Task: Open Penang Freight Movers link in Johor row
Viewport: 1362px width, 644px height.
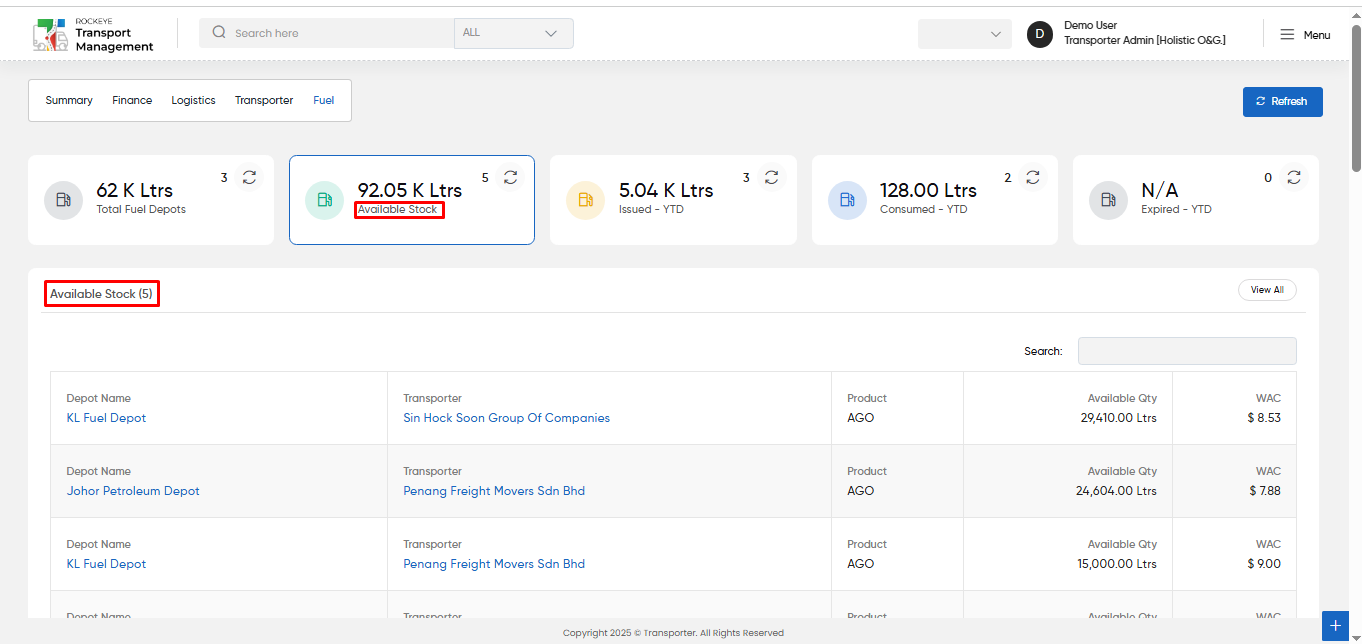Action: 494,491
